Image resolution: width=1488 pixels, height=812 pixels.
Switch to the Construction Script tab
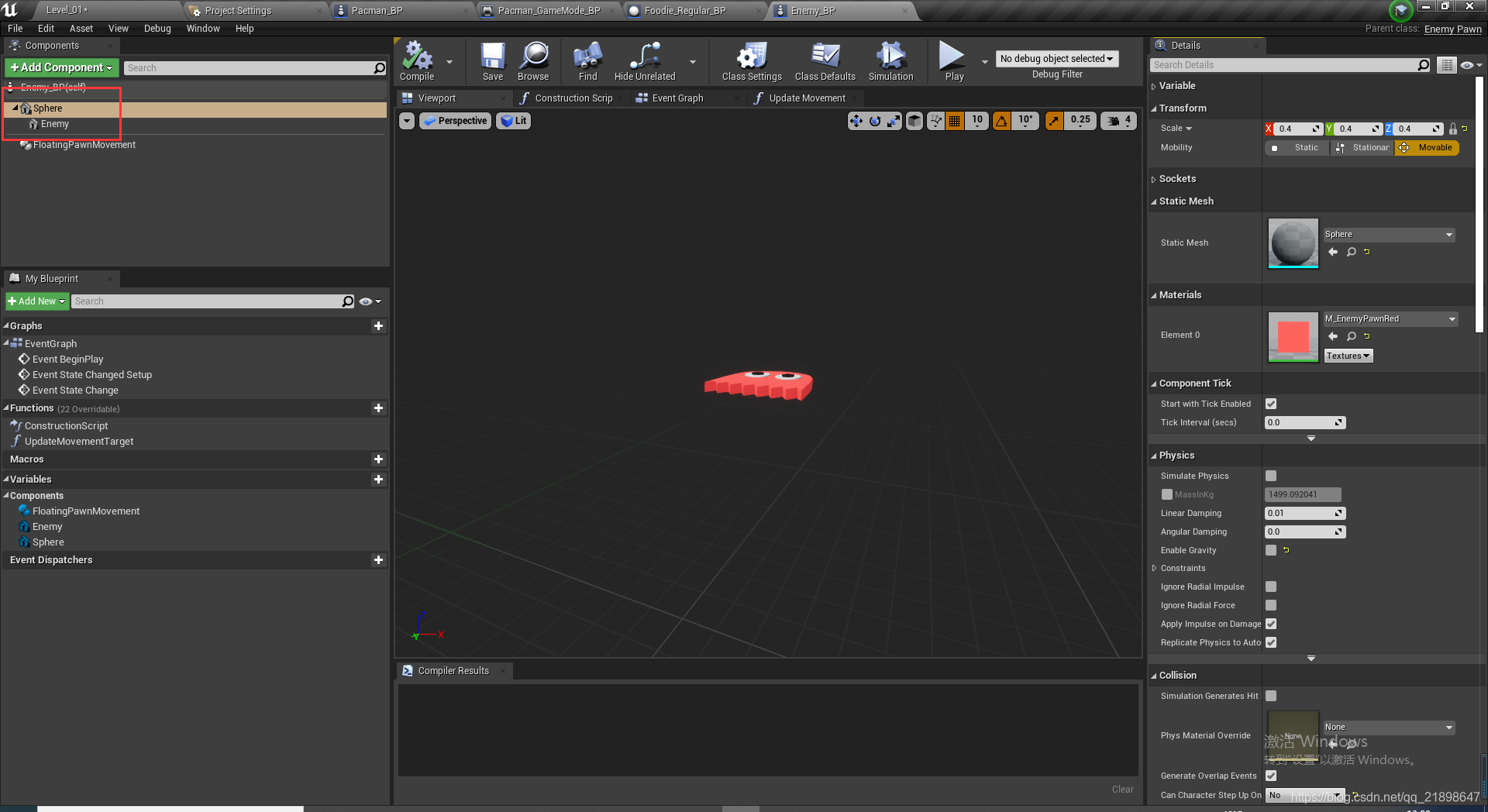[573, 98]
